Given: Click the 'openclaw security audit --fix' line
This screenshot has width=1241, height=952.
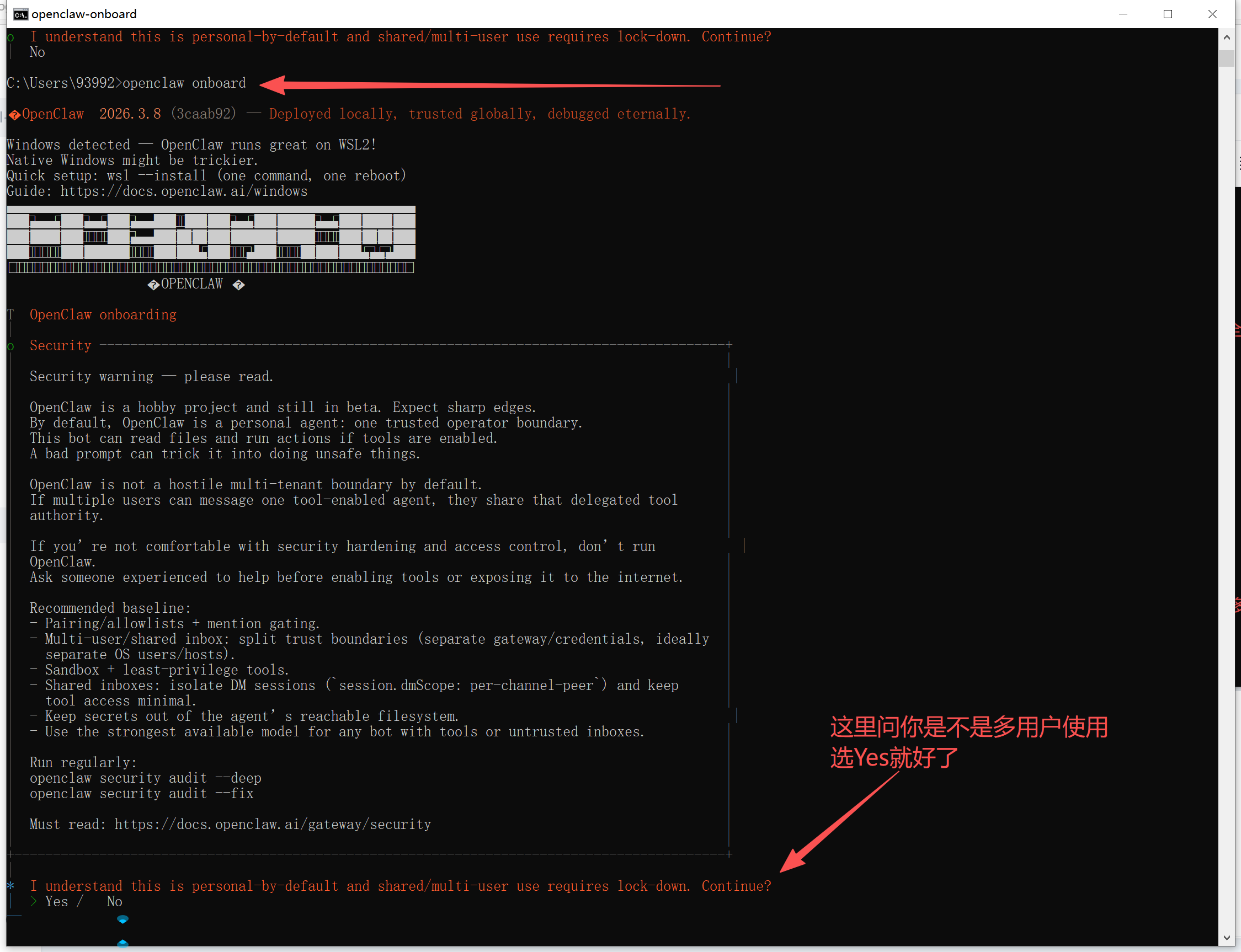Looking at the screenshot, I should point(141,793).
